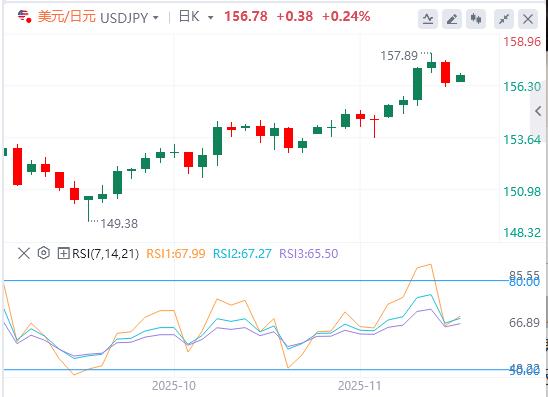Screen dimensions: 548x397
Task: Click the RSI1:67.99 value
Action: (176, 253)
